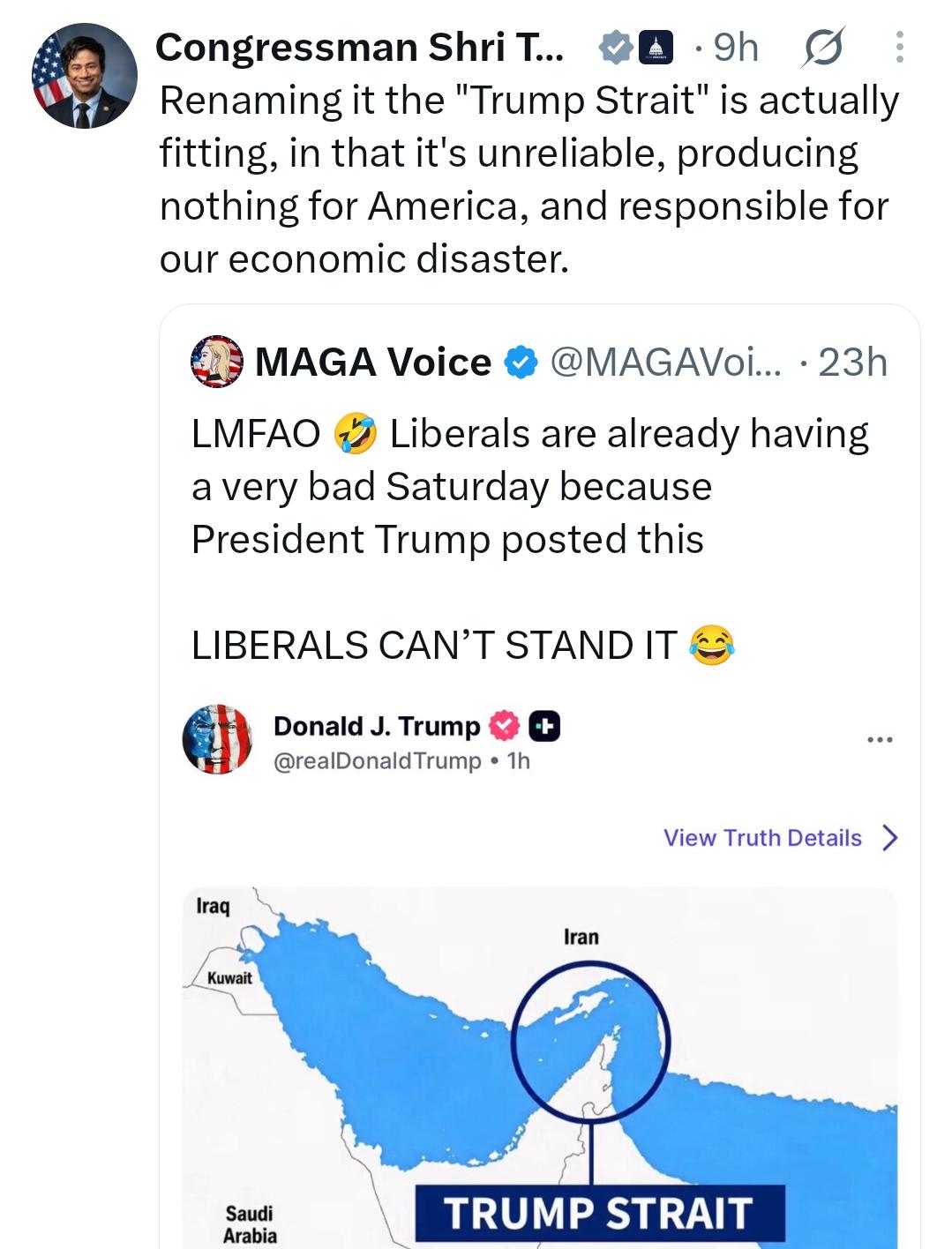952x1249 pixels.
Task: Open Congressman Shri T... display name
Action: [x=359, y=48]
